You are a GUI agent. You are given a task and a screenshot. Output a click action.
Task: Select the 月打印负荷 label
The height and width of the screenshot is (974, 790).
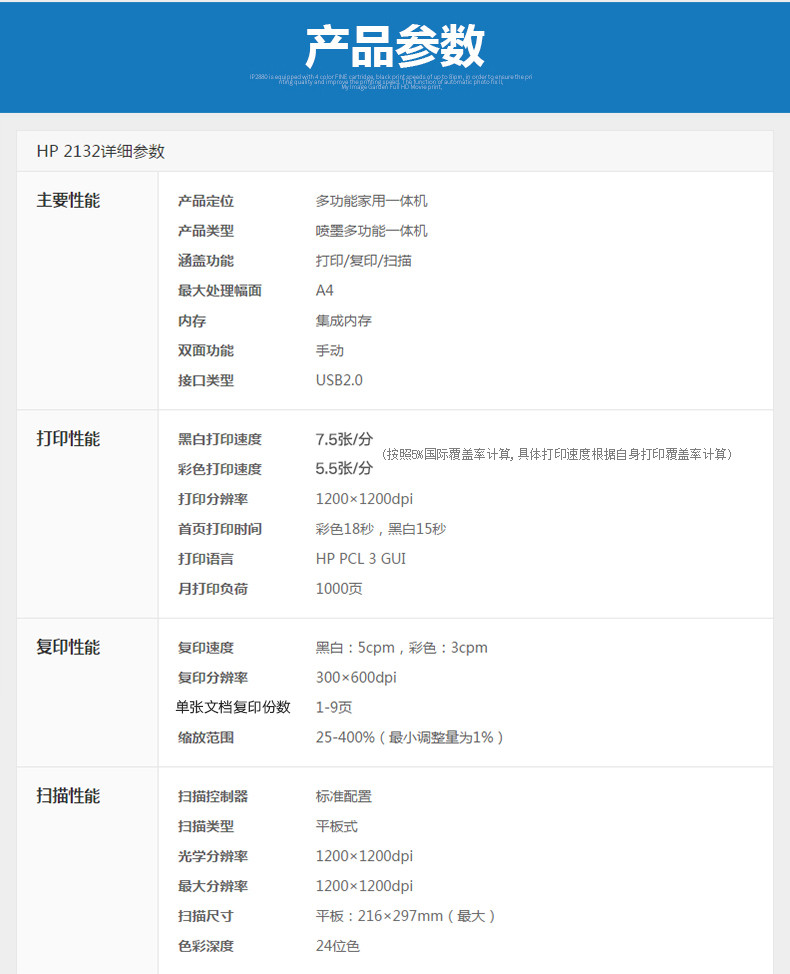tap(212, 588)
